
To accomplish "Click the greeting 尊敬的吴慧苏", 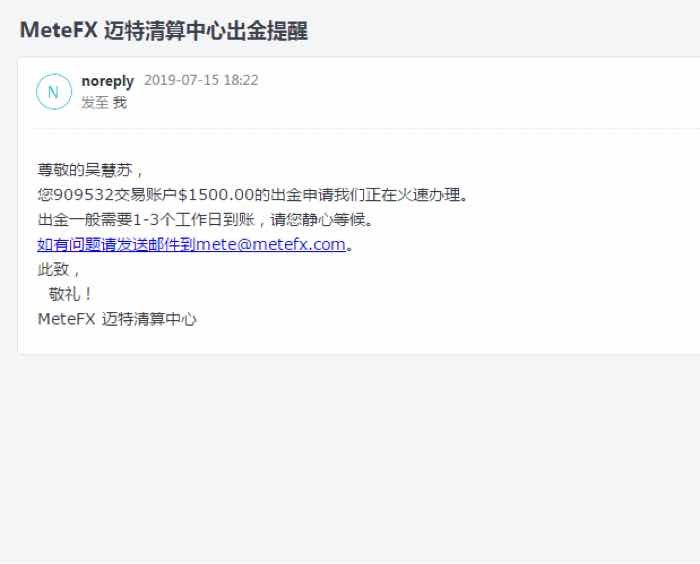I will click(85, 170).
